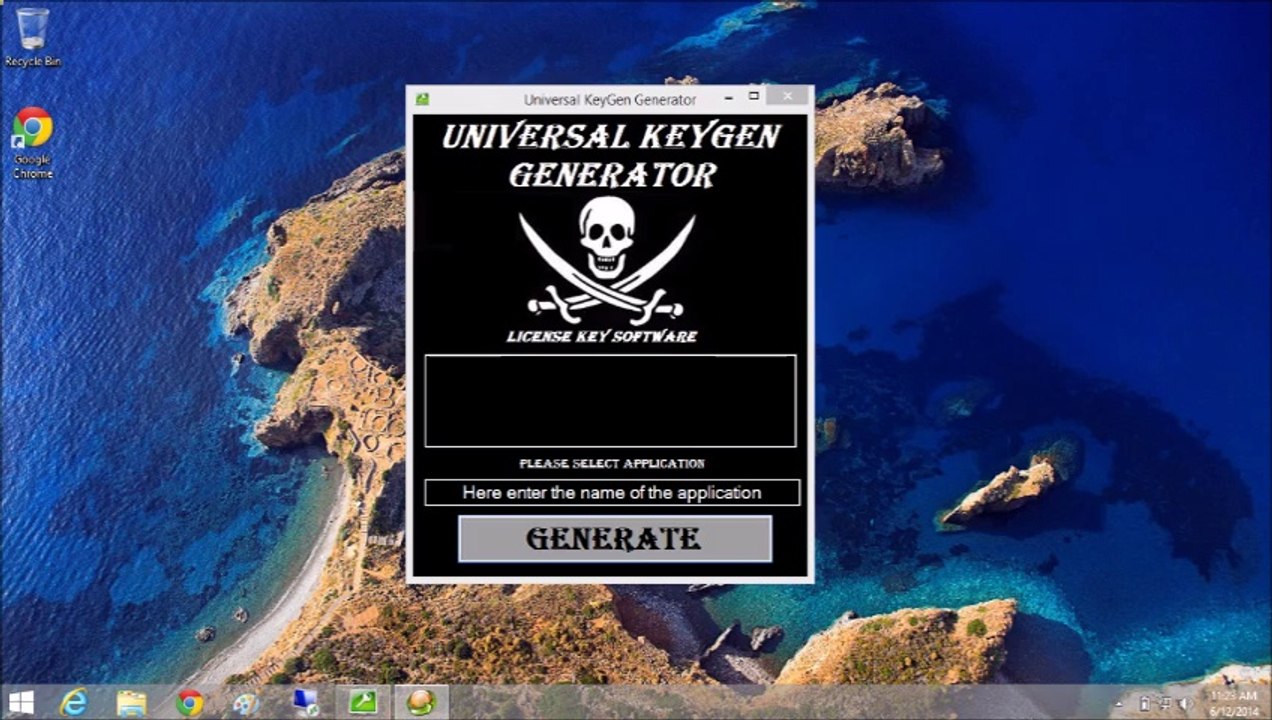The width and height of the screenshot is (1272, 720).
Task: Click the network tray icon
Action: tap(1166, 704)
